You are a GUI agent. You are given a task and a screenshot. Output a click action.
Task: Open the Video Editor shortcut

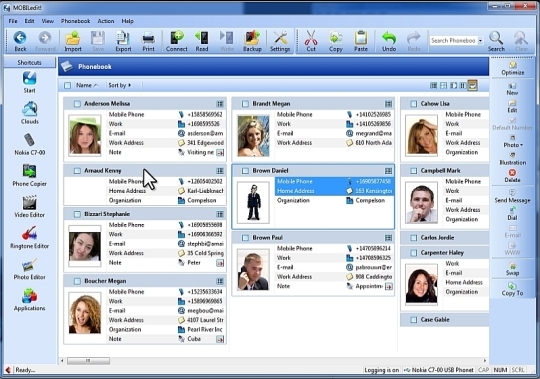coord(29,206)
